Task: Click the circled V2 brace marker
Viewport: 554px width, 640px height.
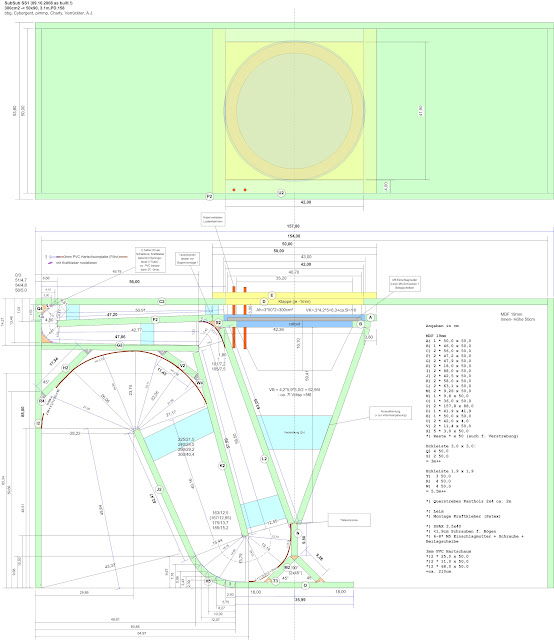Action: (x=182, y=366)
